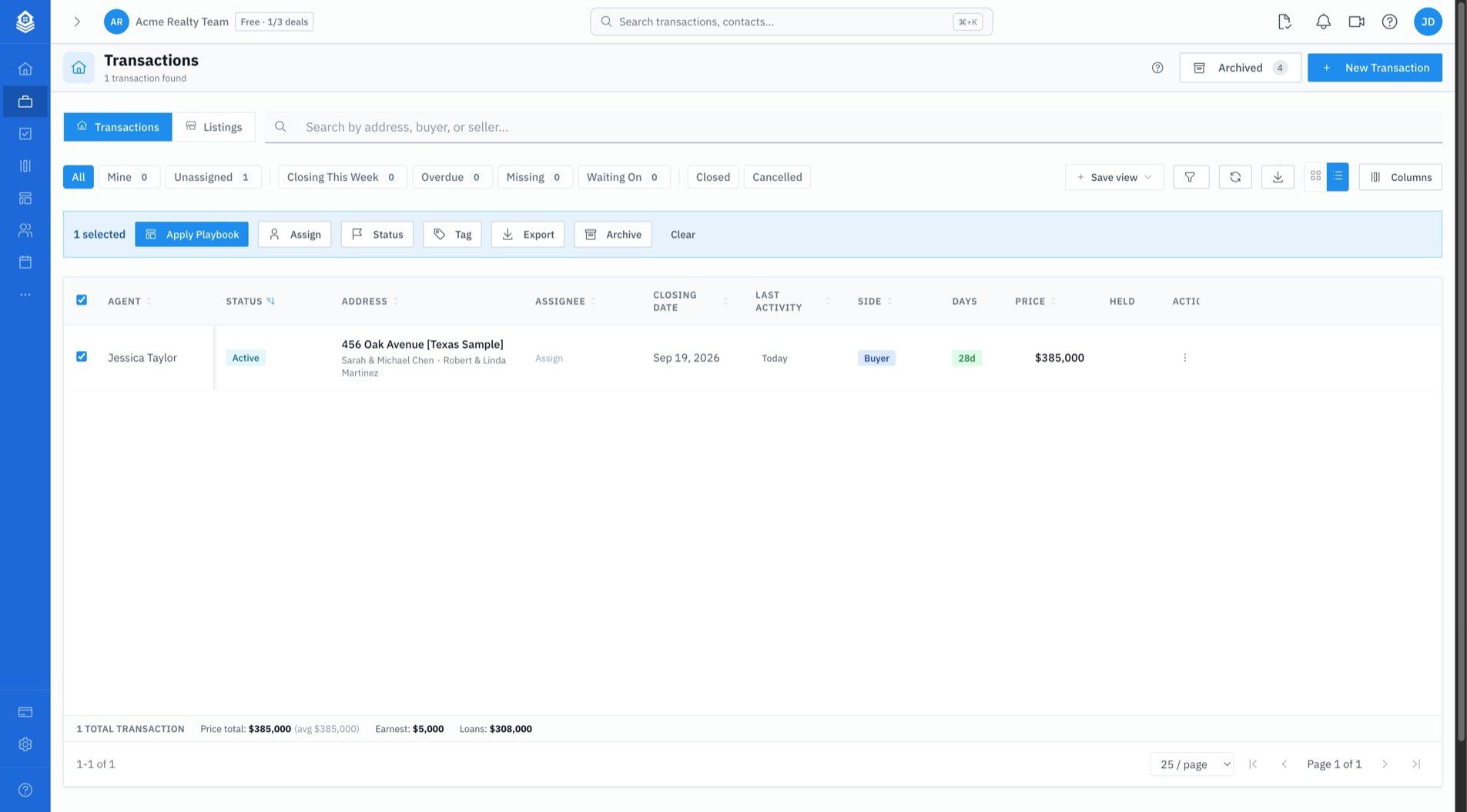Open the notifications bell
Viewport: 1467px width, 812px height.
[1323, 22]
